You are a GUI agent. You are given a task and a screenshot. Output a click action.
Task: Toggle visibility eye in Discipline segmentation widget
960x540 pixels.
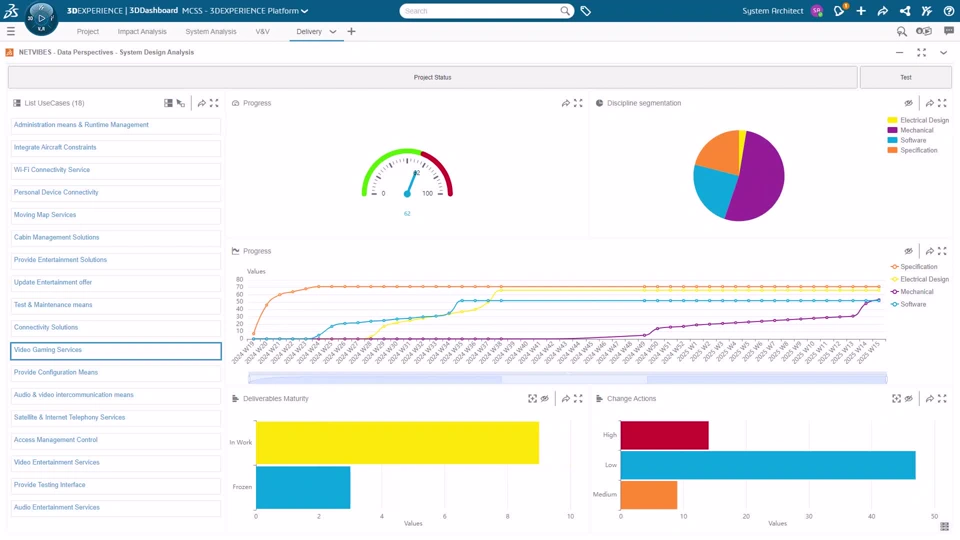tap(909, 103)
